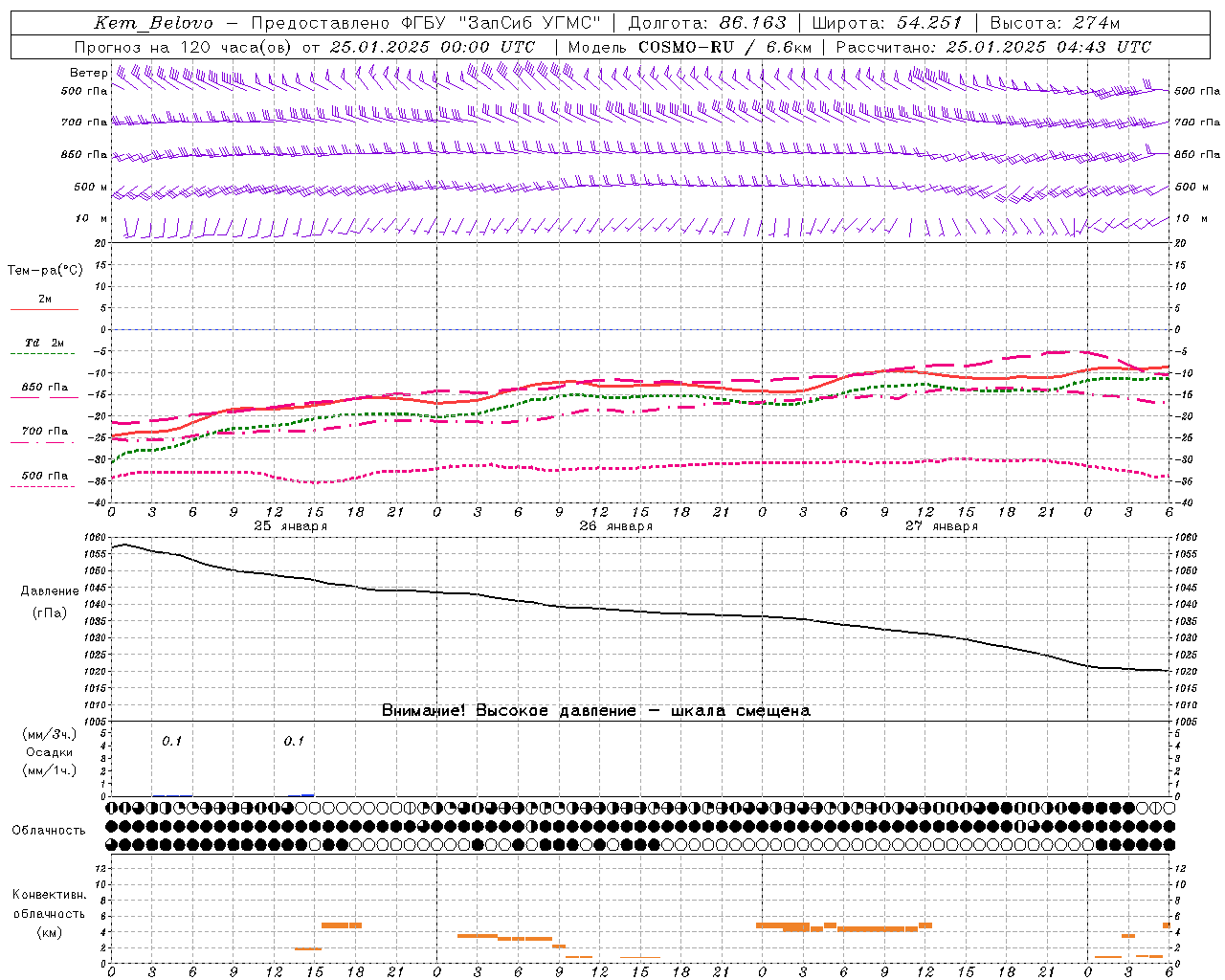Click the orange convective cloud bar at 25 January hour 18
The image size is (1225, 980).
click(x=355, y=925)
